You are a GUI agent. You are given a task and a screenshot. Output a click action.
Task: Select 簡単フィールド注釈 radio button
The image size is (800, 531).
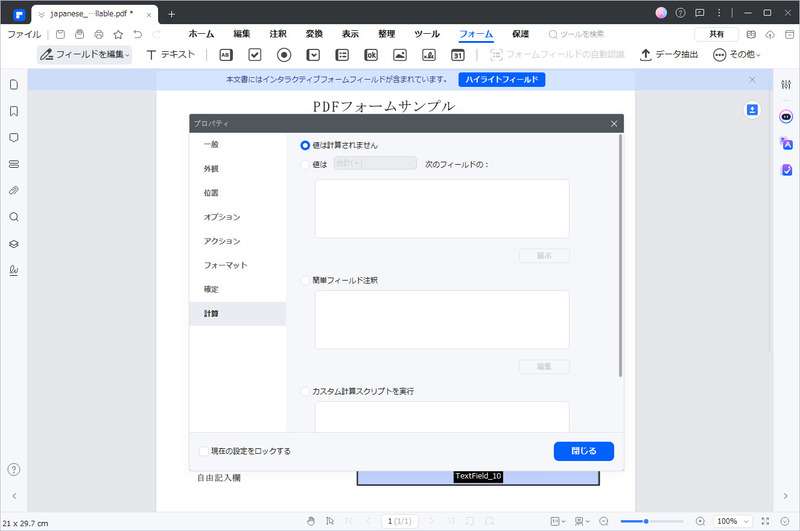click(305, 280)
